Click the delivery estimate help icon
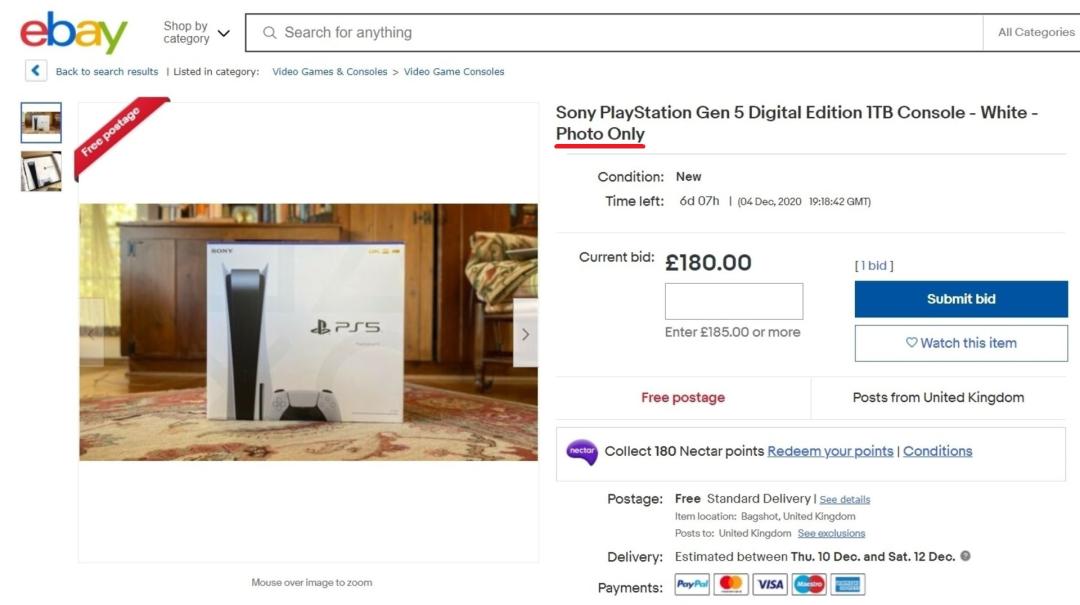Screen dimensions: 1080x605 pyautogui.click(x=966, y=557)
